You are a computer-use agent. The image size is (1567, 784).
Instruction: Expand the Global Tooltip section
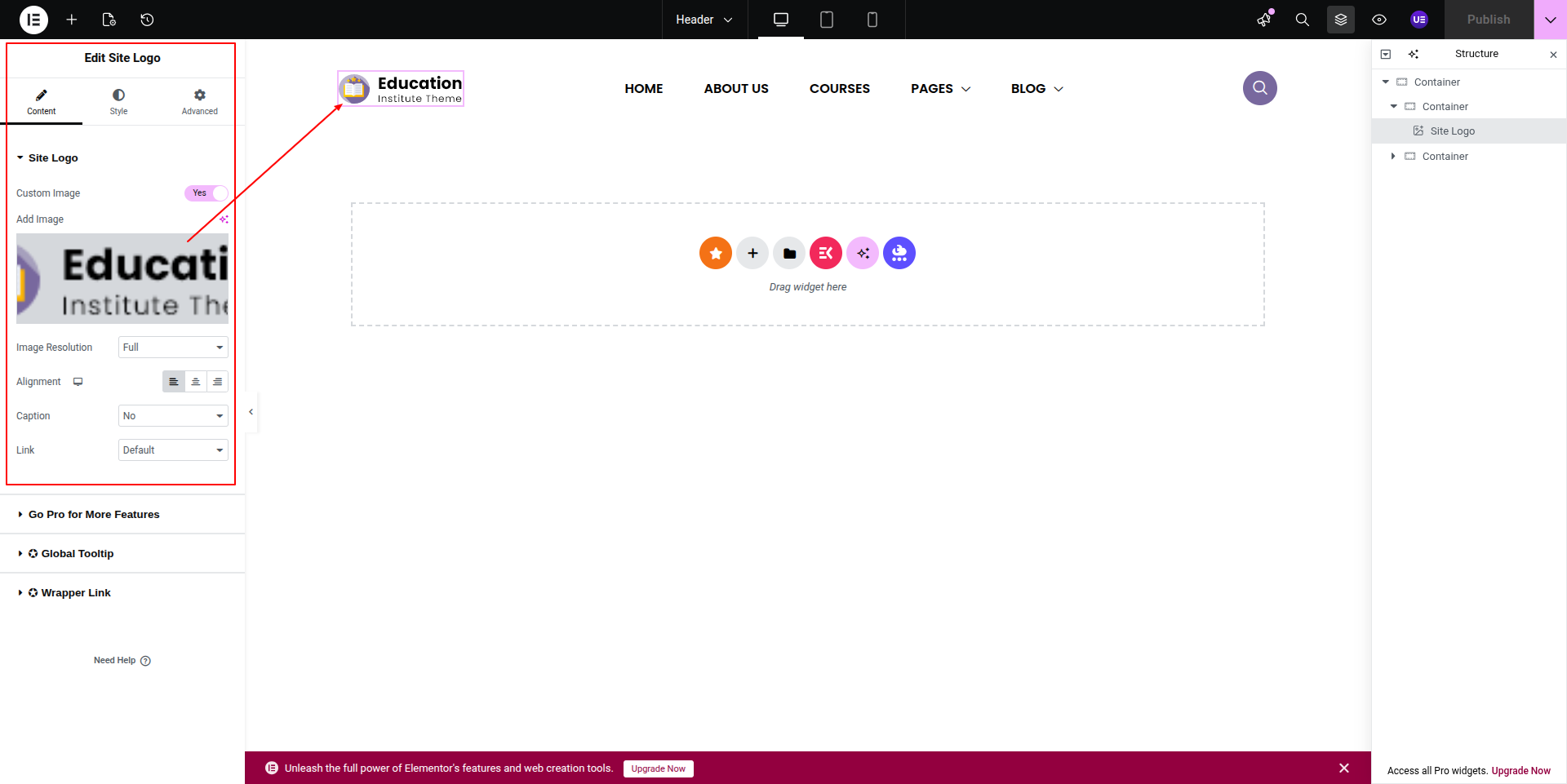[x=77, y=554]
